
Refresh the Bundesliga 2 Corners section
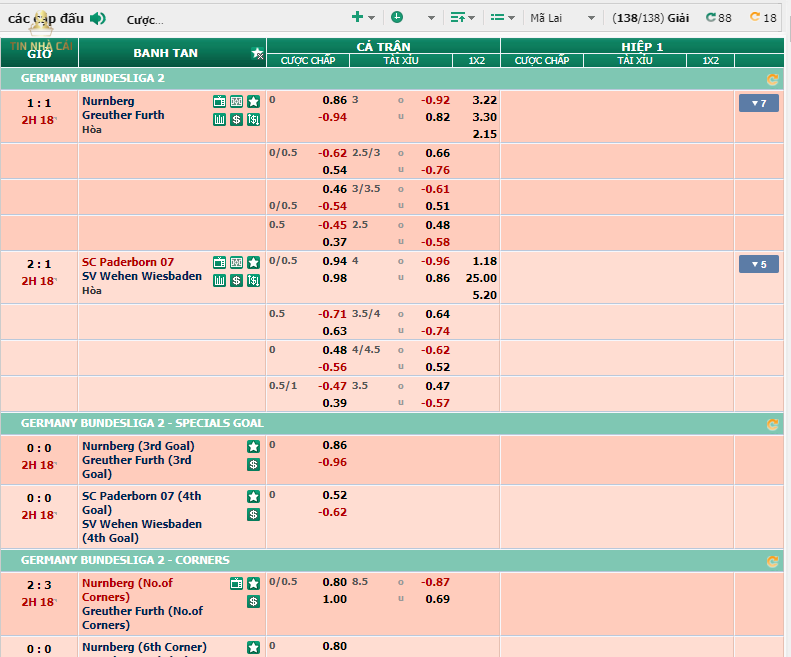[x=772, y=561]
